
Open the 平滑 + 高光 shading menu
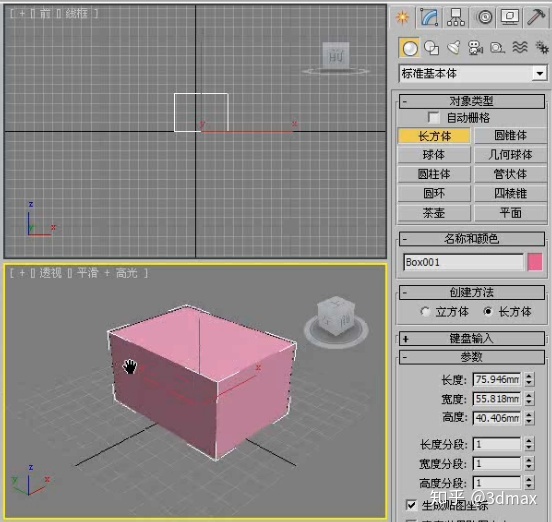[107, 273]
